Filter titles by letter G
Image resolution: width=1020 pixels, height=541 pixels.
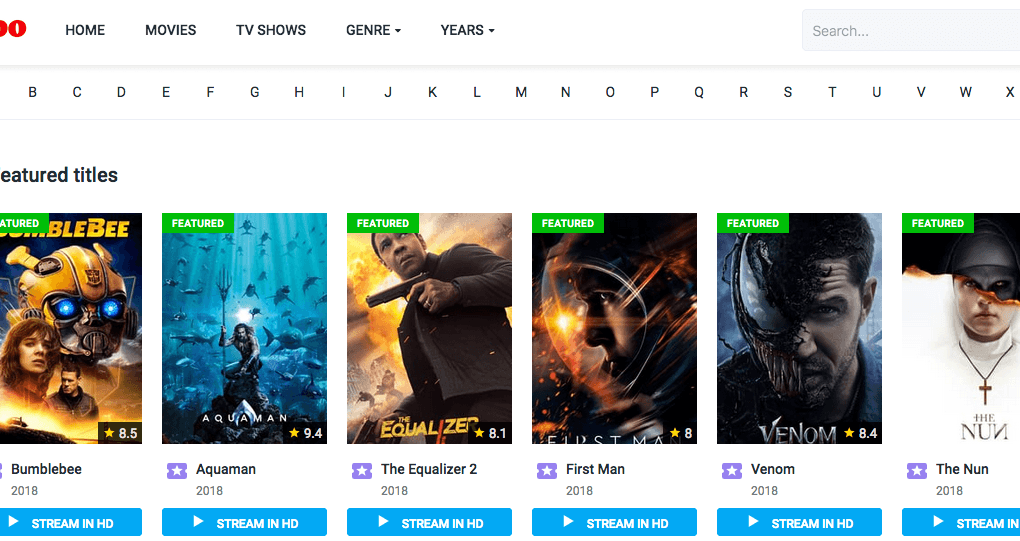[254, 92]
